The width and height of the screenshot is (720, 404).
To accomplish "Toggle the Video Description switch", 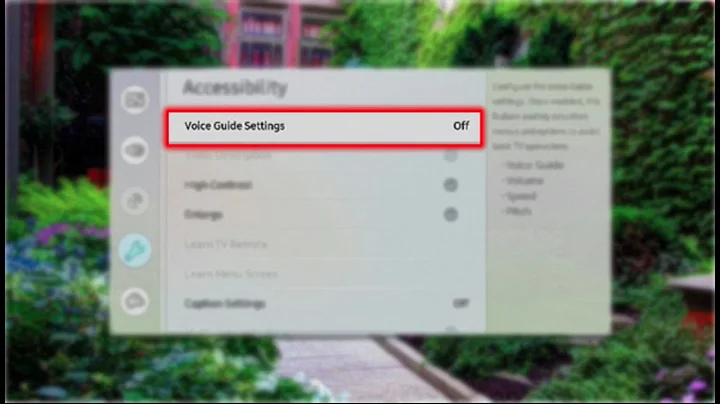I will 450,156.
